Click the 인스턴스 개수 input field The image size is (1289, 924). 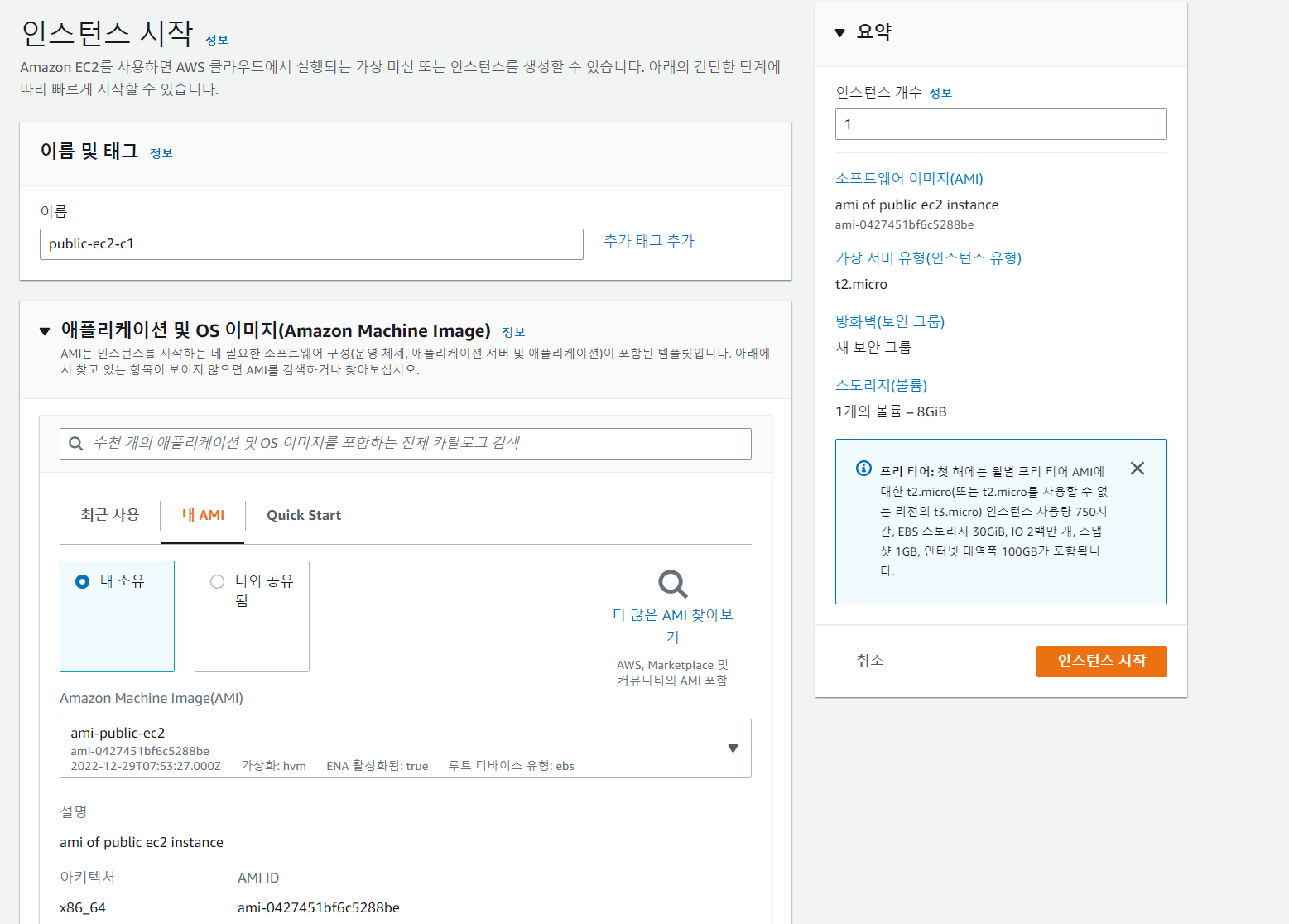click(1000, 123)
